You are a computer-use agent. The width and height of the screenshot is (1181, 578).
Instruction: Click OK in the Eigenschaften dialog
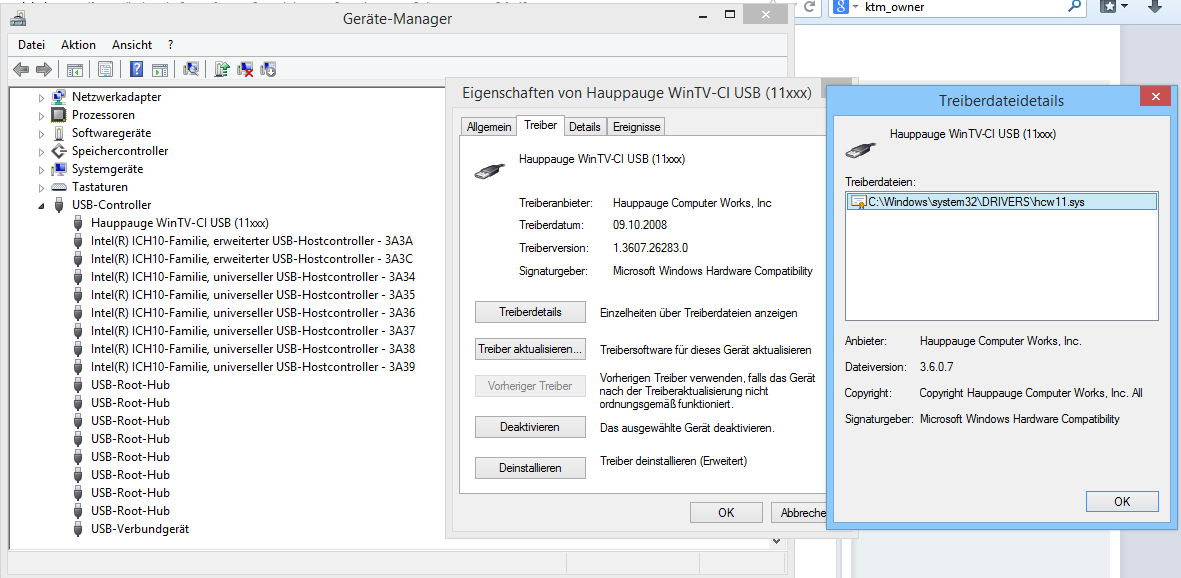tap(725, 512)
